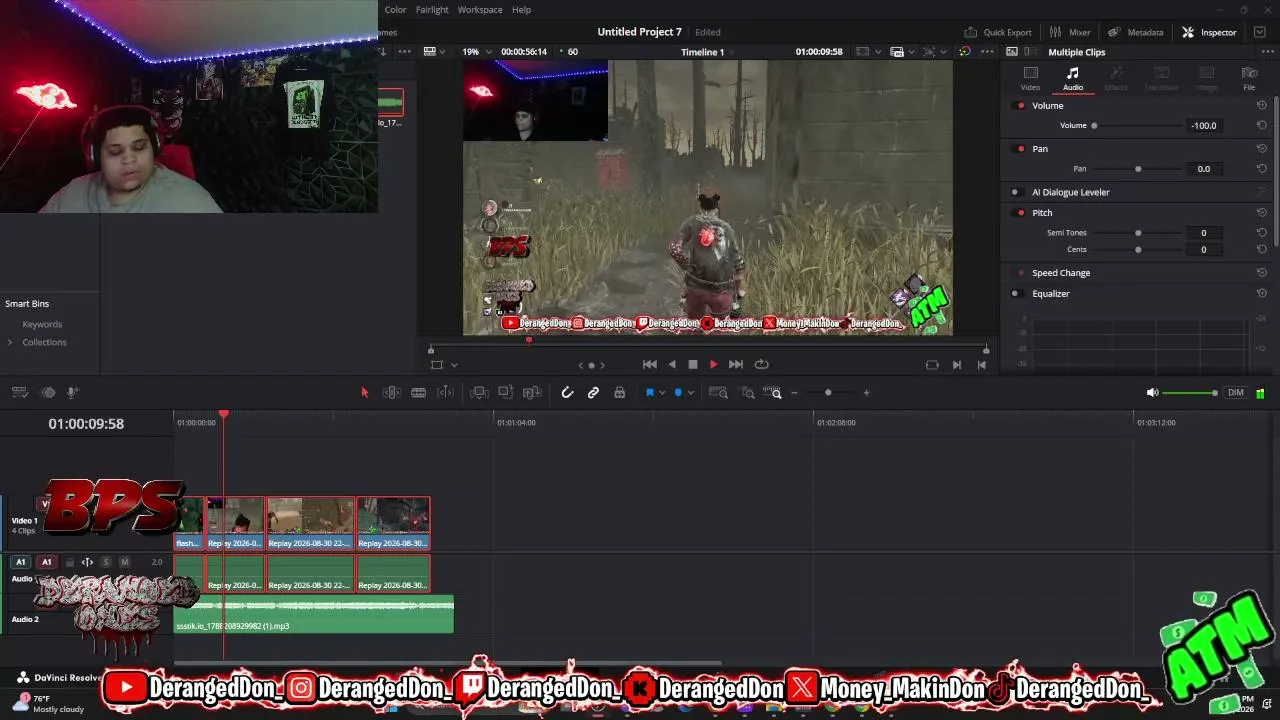
Task: Click the Full Extent Zoom icon
Action: click(718, 393)
